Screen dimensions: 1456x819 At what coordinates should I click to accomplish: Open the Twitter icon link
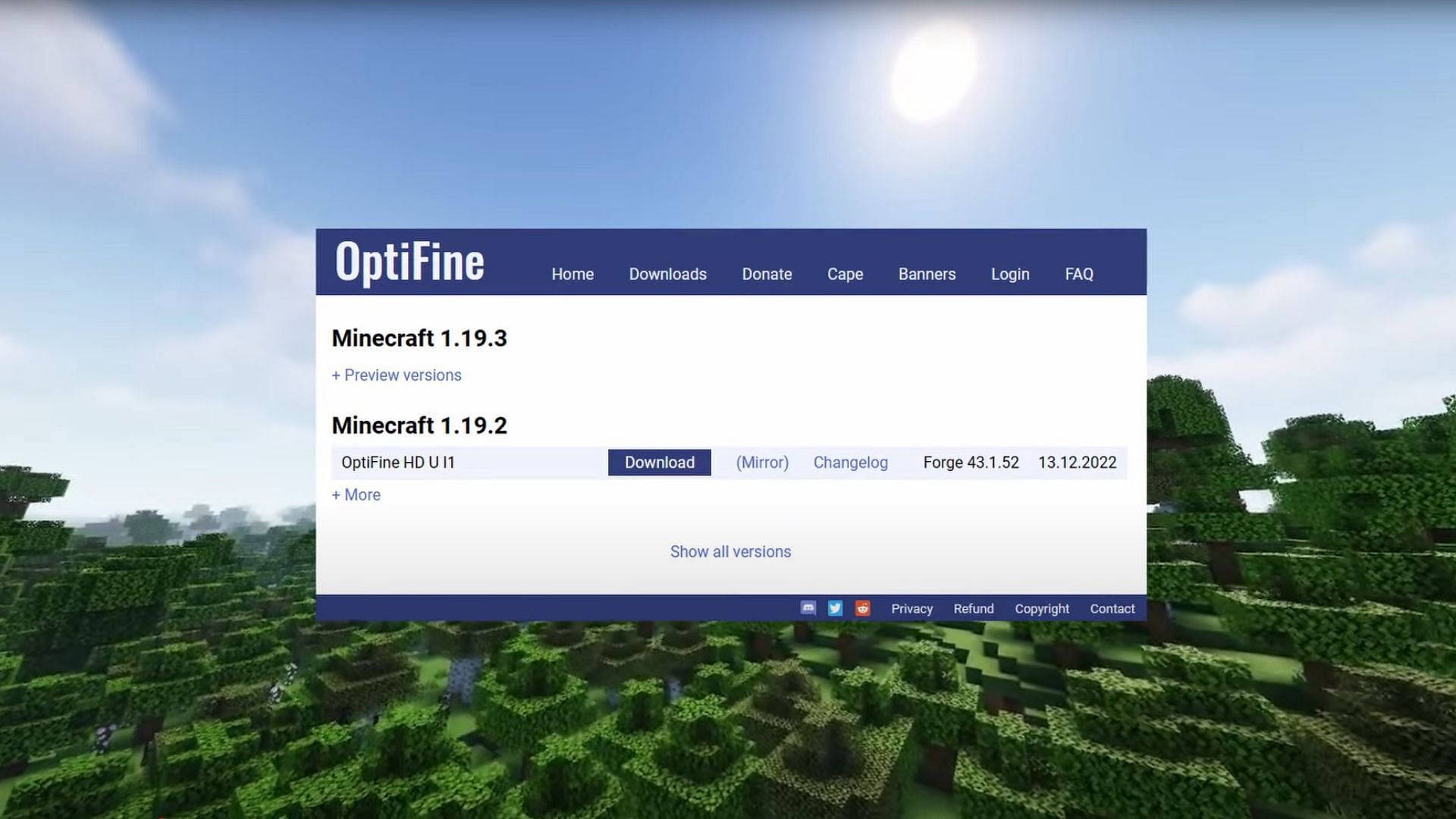pyautogui.click(x=835, y=608)
